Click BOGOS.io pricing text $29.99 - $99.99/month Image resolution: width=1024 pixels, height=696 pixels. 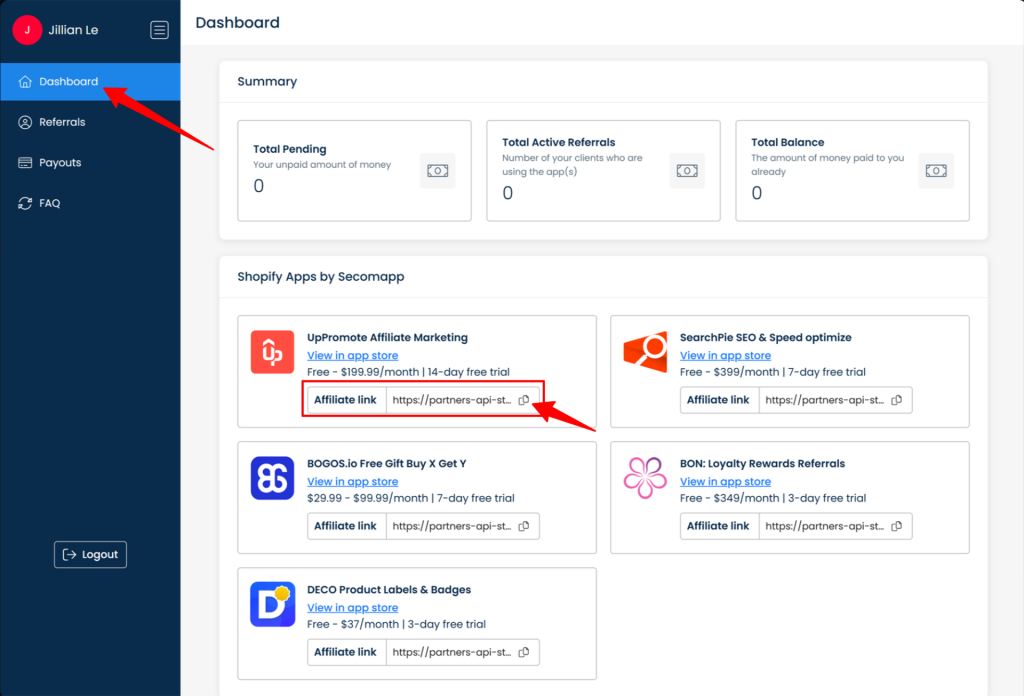click(368, 498)
